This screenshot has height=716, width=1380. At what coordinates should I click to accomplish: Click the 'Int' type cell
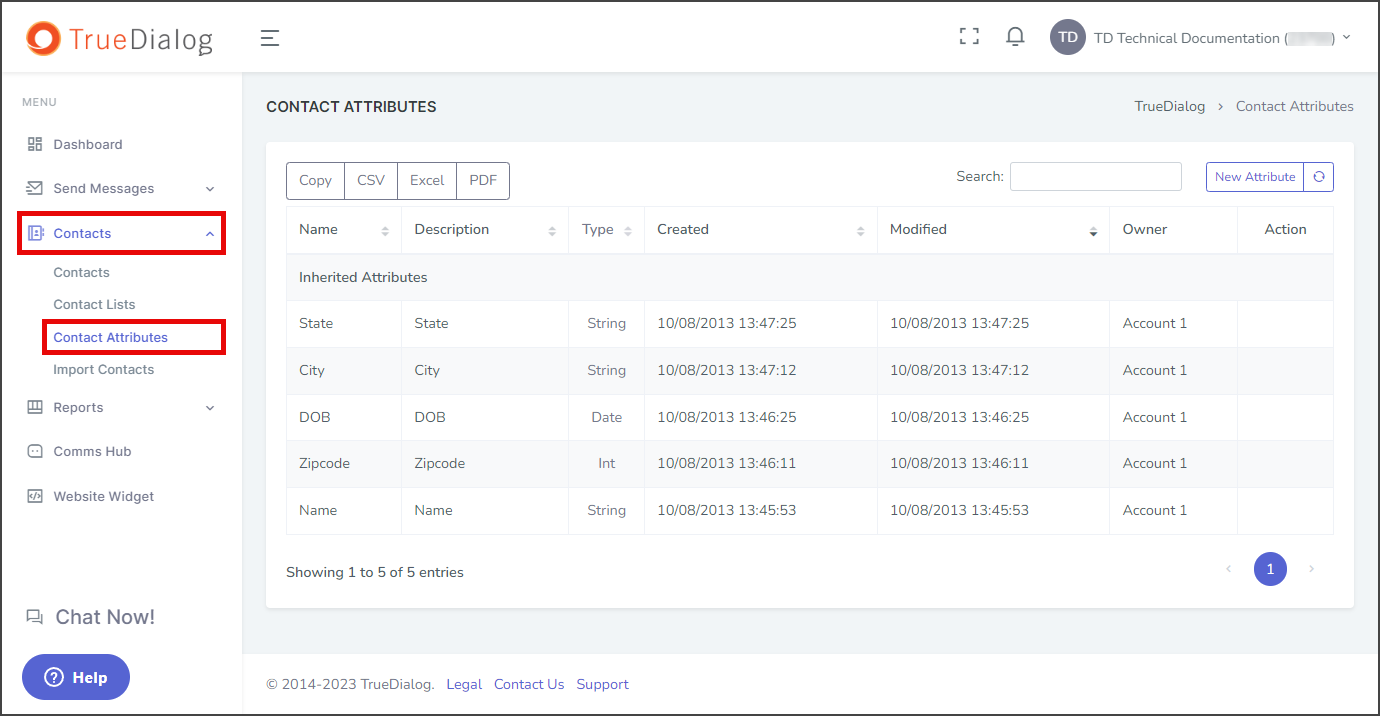607,463
